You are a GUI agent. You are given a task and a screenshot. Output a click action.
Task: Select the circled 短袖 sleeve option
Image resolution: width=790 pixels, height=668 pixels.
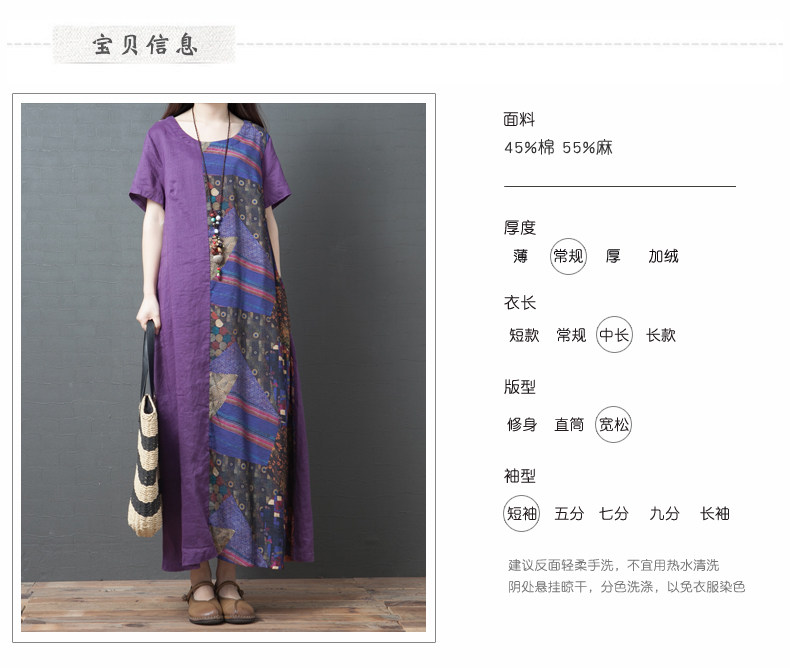tap(521, 514)
